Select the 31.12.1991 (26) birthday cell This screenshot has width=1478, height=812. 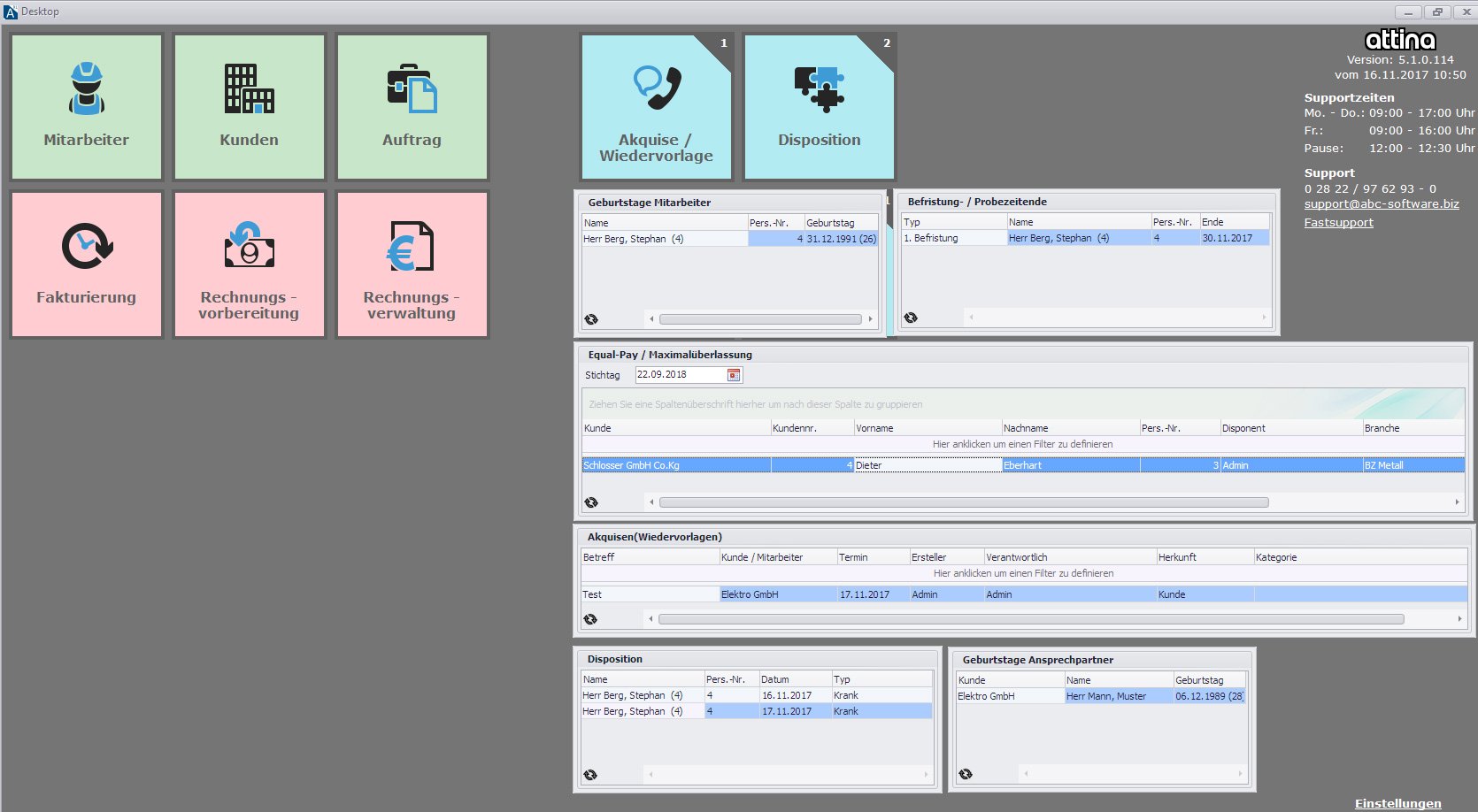click(x=841, y=239)
